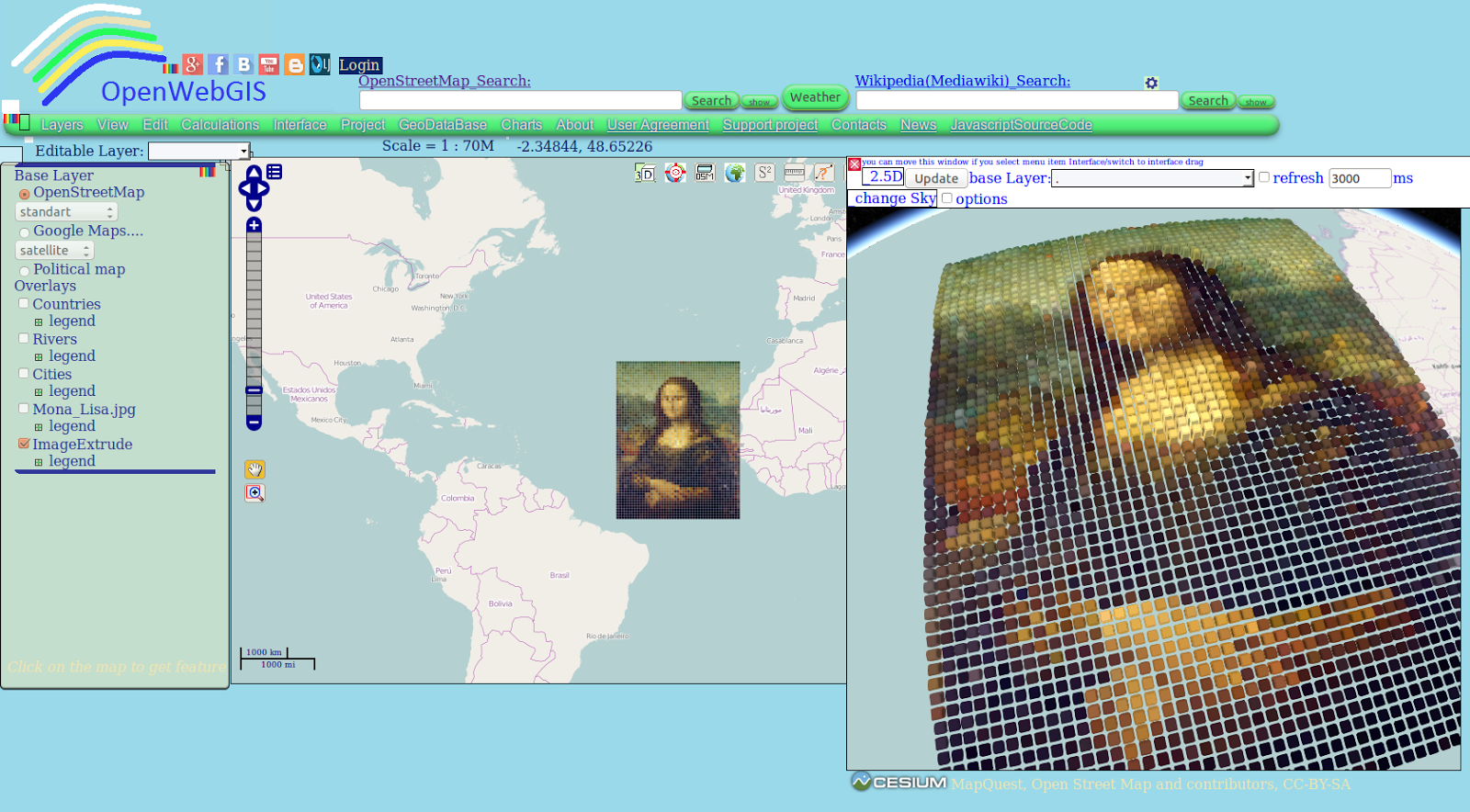Select the ruler distance measure tool
1470x812 pixels.
coord(794,173)
